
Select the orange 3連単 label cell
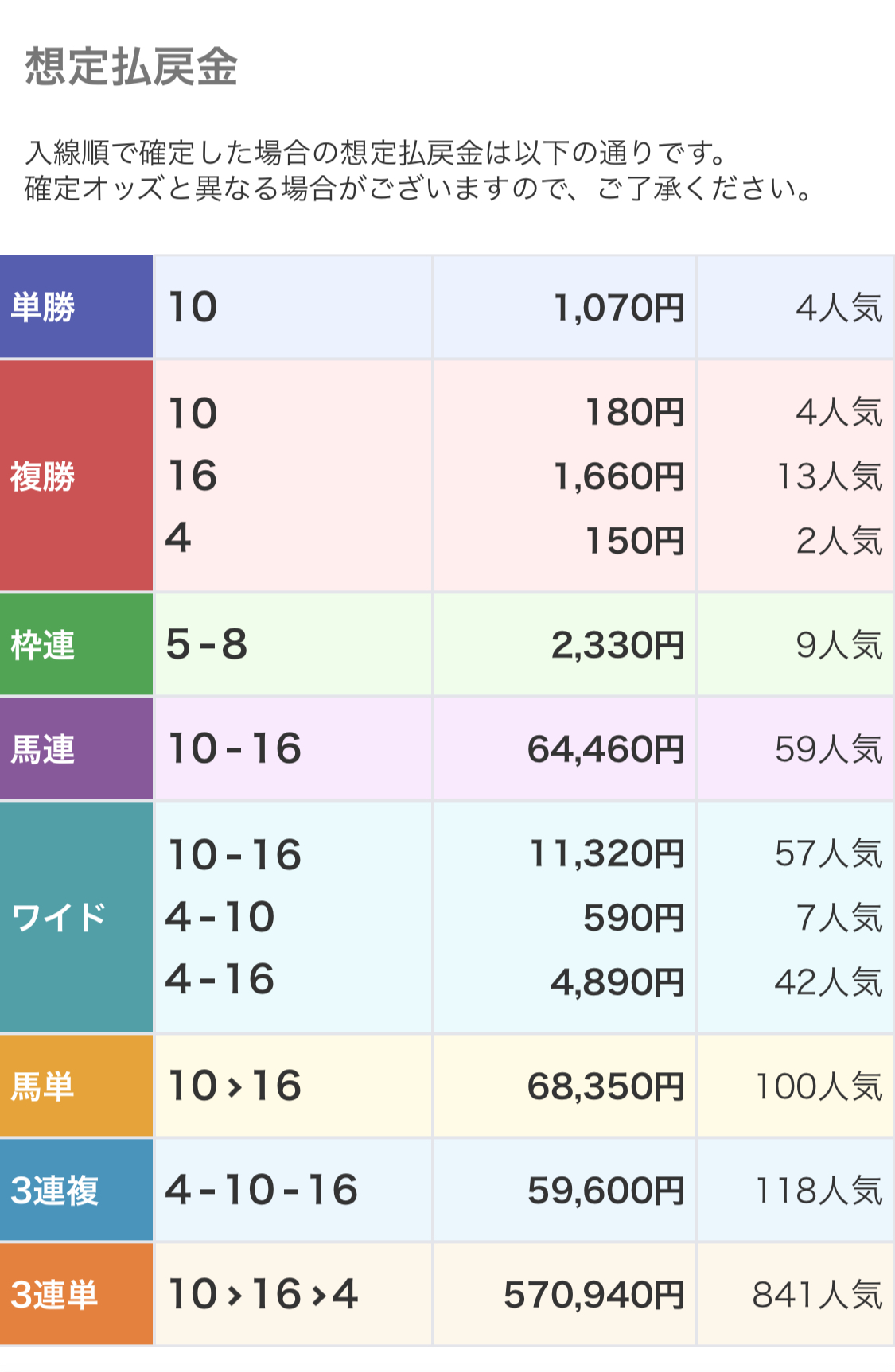coord(76,1294)
